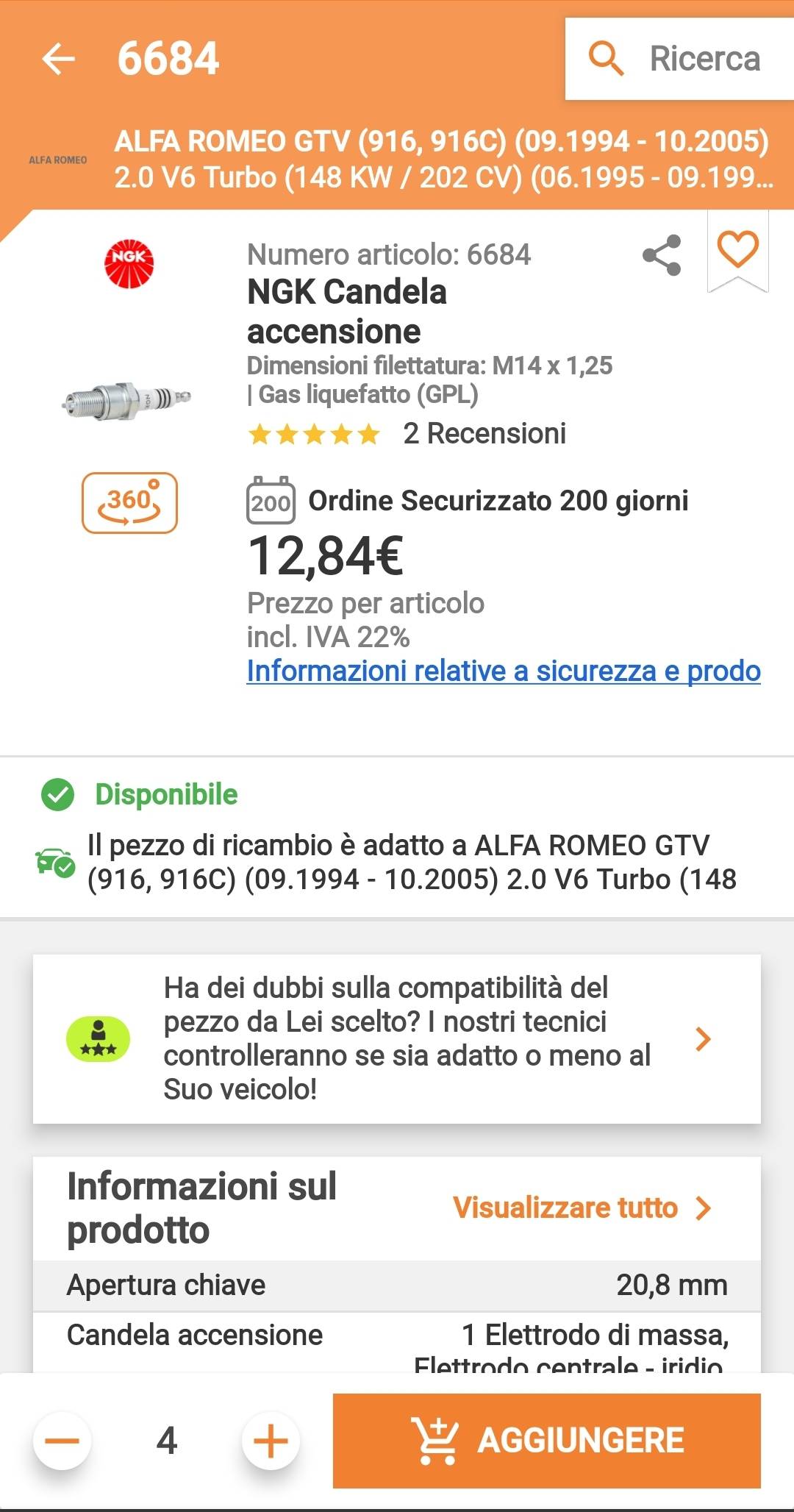Add product to favorites with heart icon
This screenshot has height=1512, width=794.
tap(737, 249)
